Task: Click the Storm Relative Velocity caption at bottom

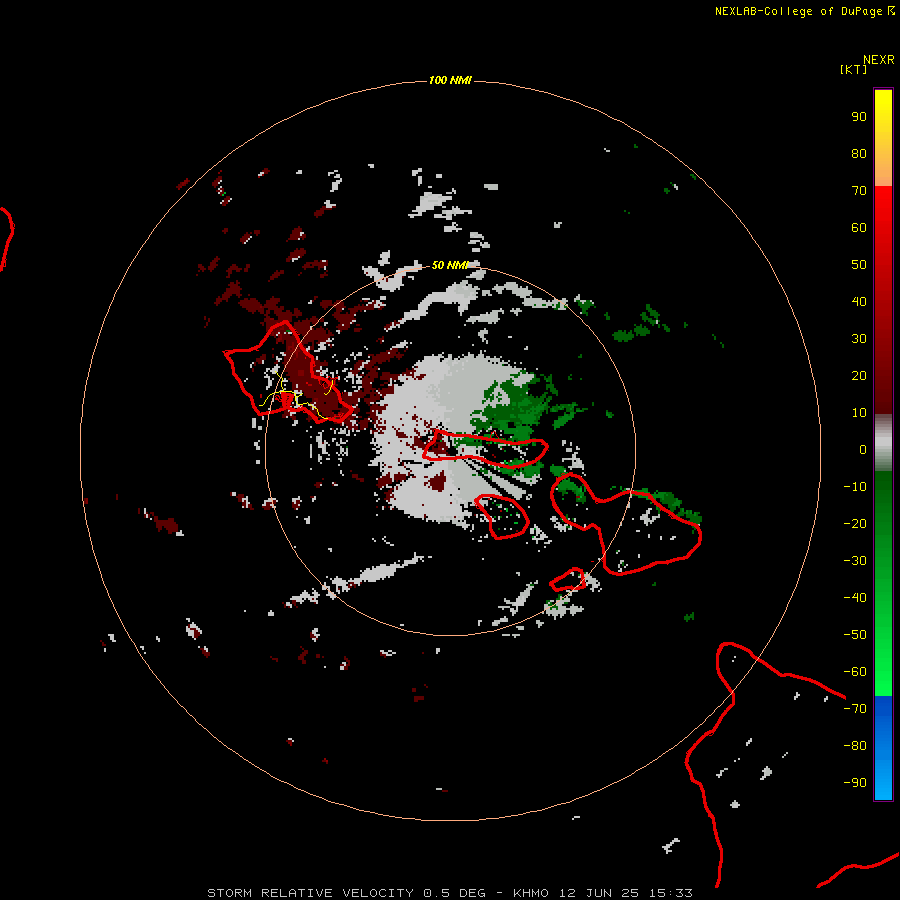Action: (449, 893)
